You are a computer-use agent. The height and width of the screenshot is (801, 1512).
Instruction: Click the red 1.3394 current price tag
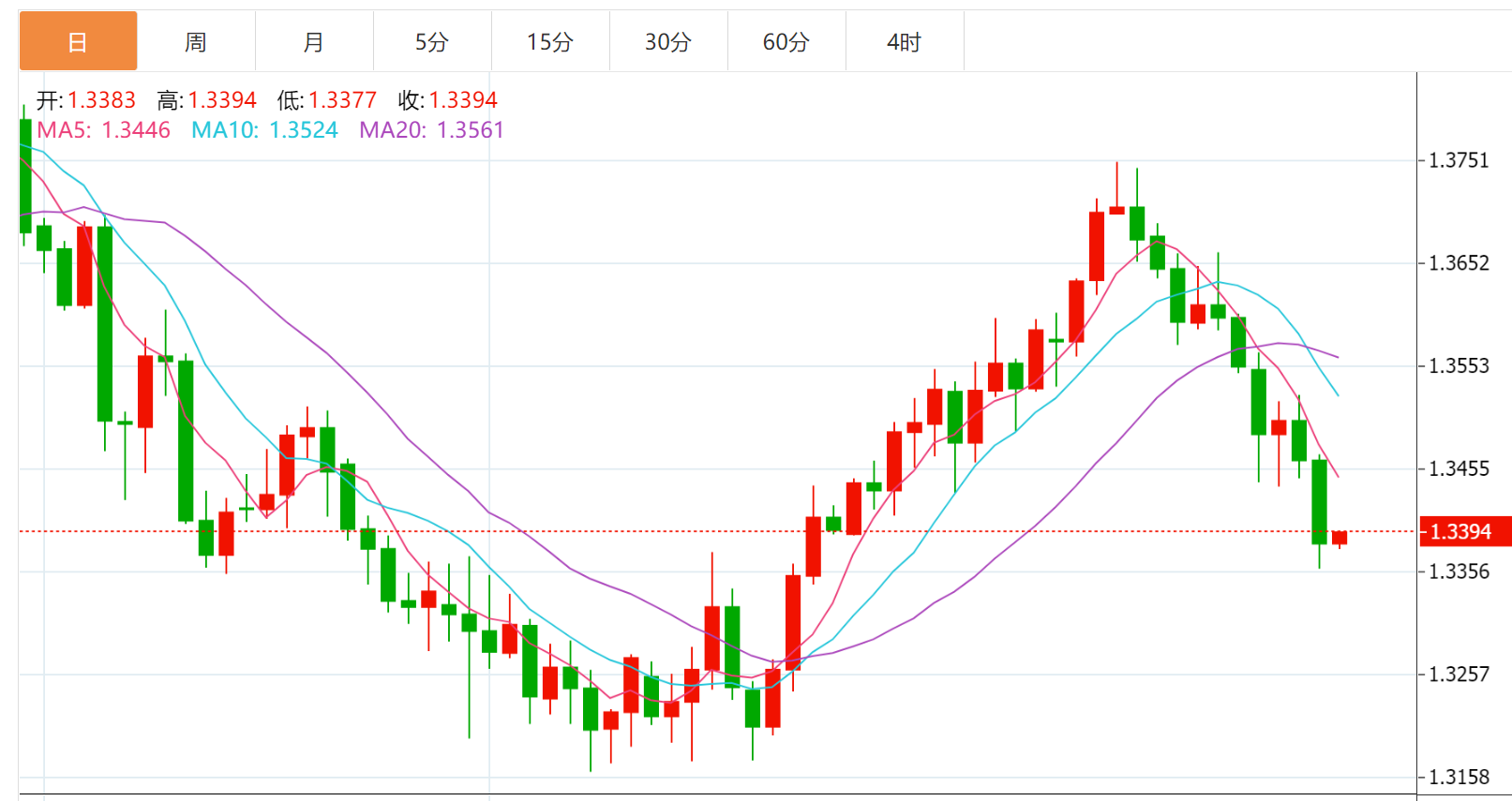pos(1464,532)
